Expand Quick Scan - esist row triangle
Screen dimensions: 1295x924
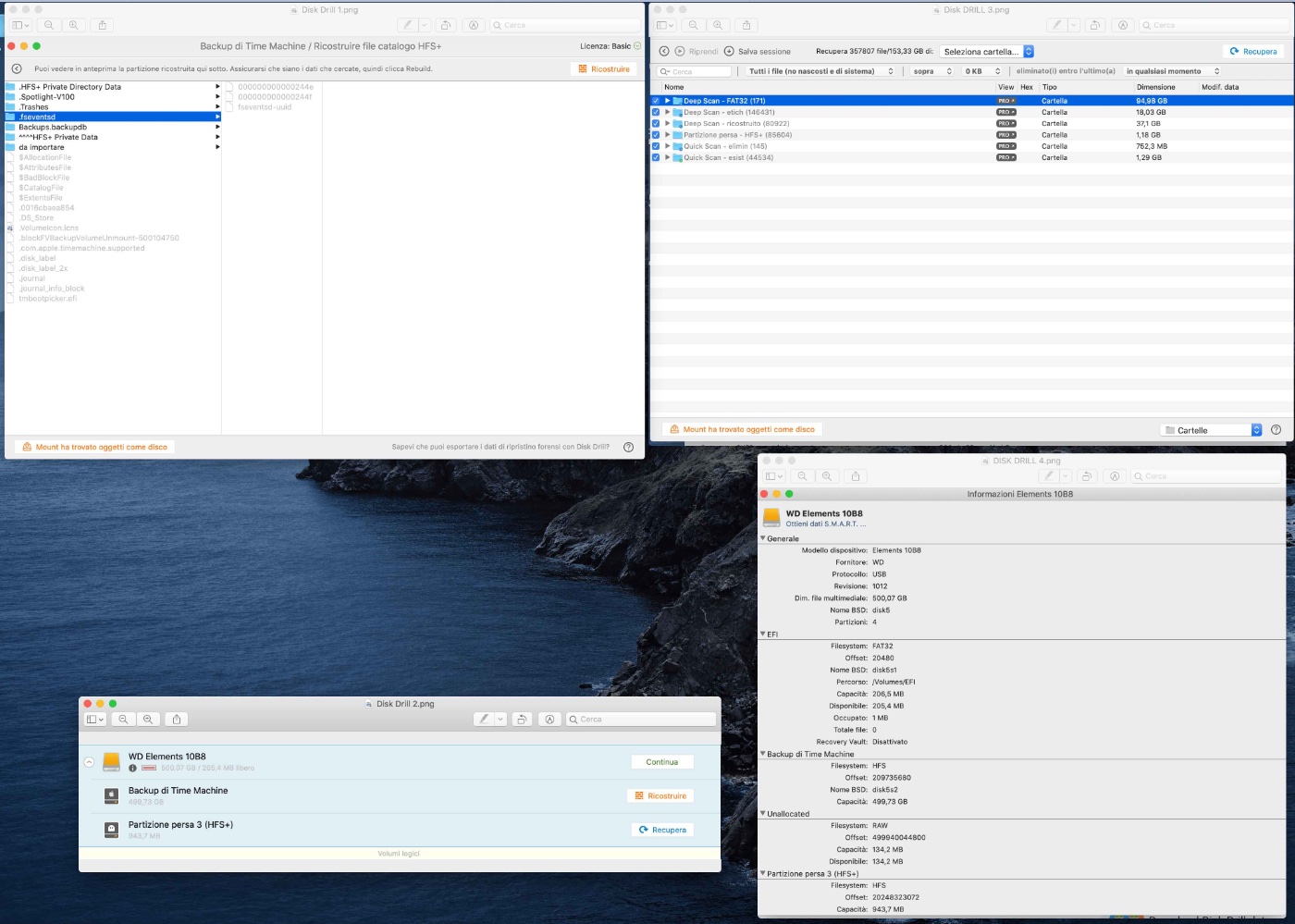click(667, 157)
